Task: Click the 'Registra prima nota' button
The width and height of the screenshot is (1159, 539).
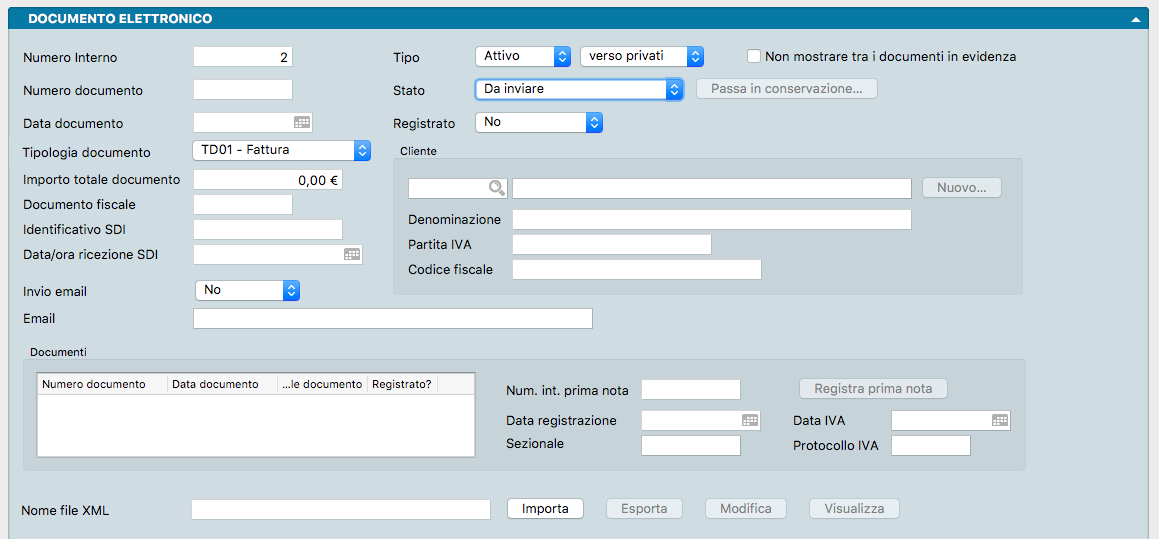Action: tap(873, 389)
